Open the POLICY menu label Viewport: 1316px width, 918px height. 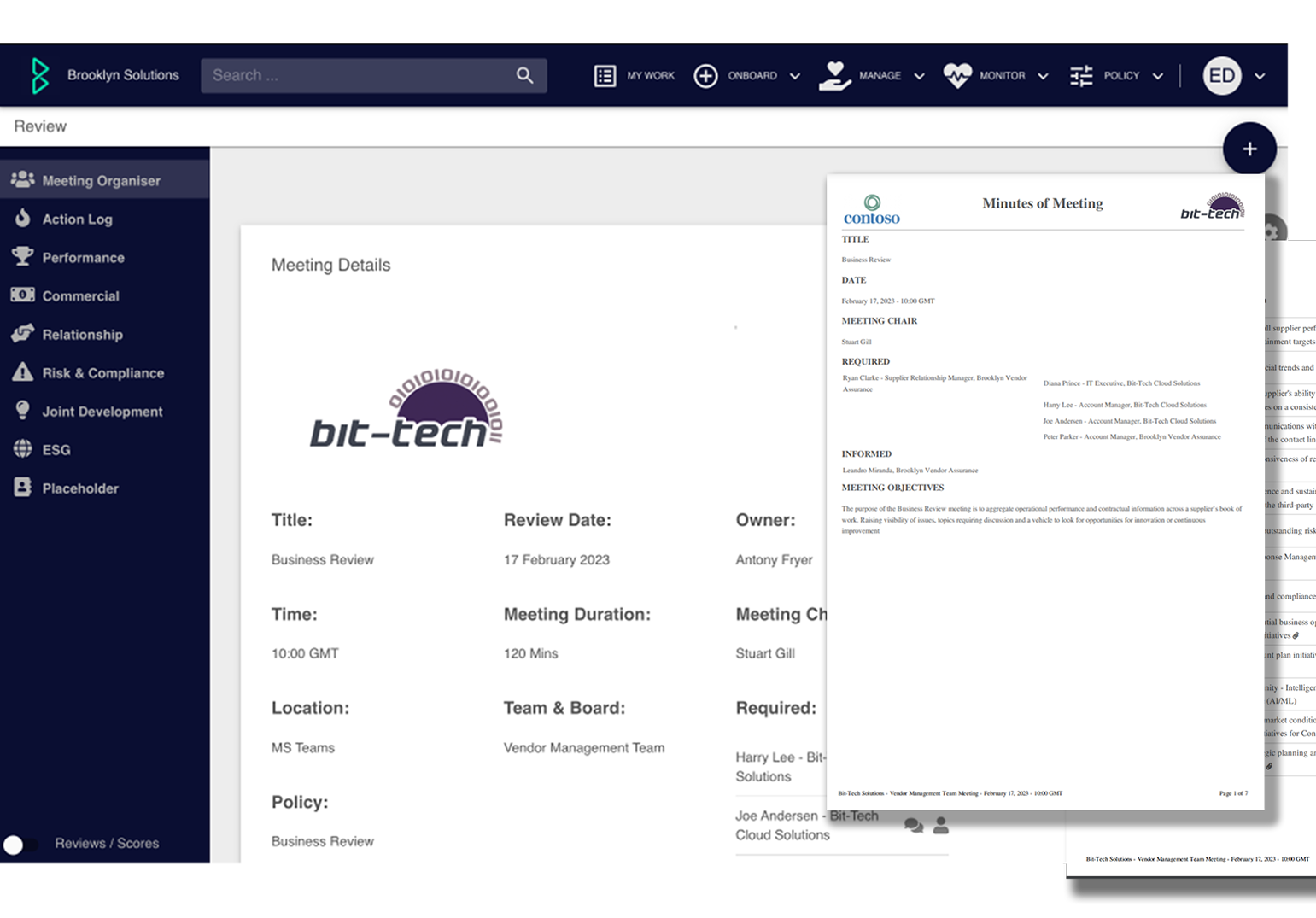pos(1121,76)
